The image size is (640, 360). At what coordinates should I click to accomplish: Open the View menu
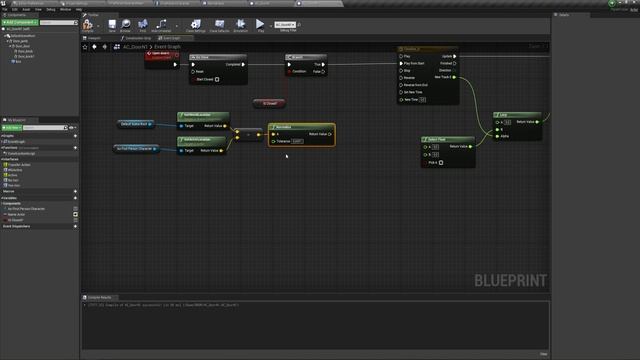pyautogui.click(x=38, y=9)
